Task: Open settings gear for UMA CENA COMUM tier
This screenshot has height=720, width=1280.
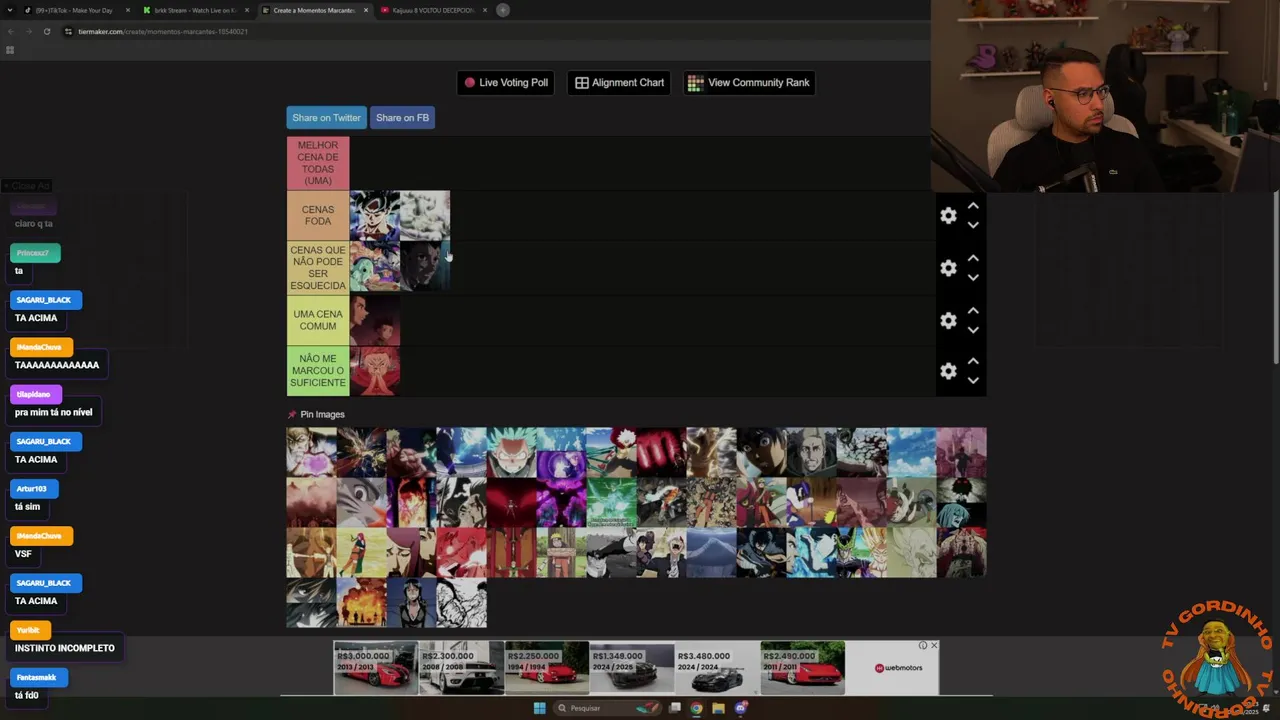Action: pos(948,320)
